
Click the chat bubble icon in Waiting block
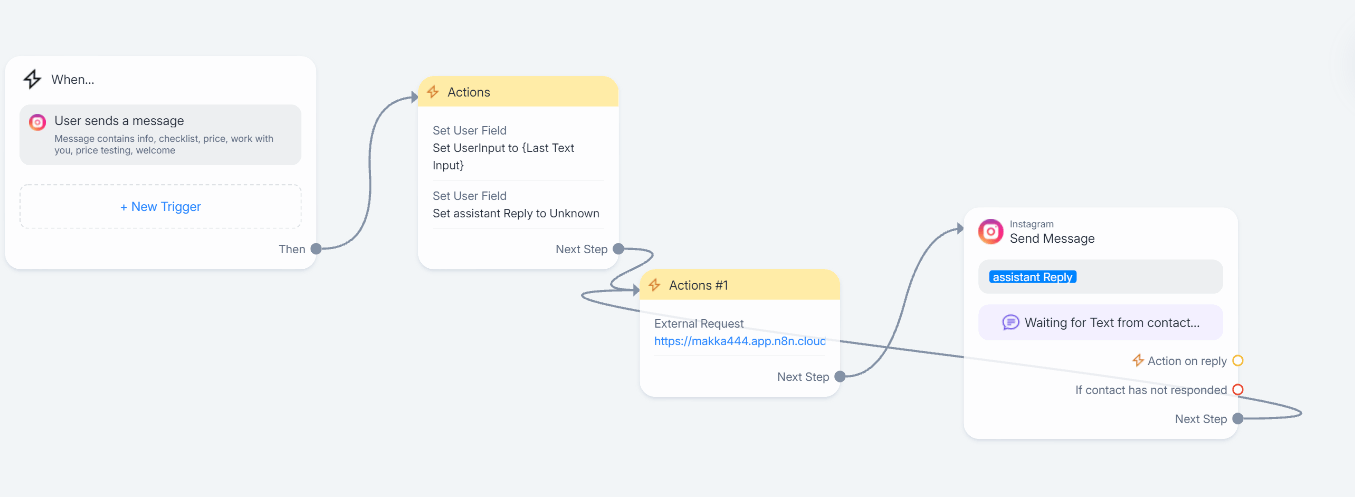1010,323
